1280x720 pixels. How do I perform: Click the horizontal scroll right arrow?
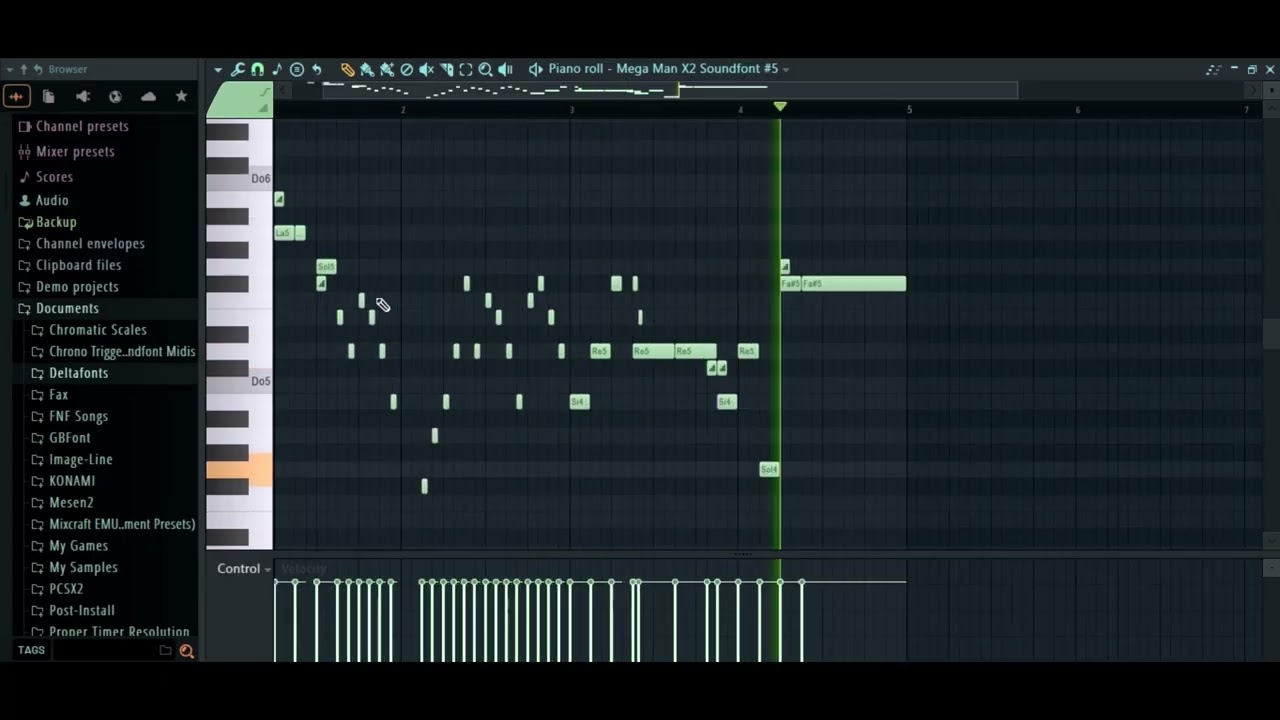1251,90
